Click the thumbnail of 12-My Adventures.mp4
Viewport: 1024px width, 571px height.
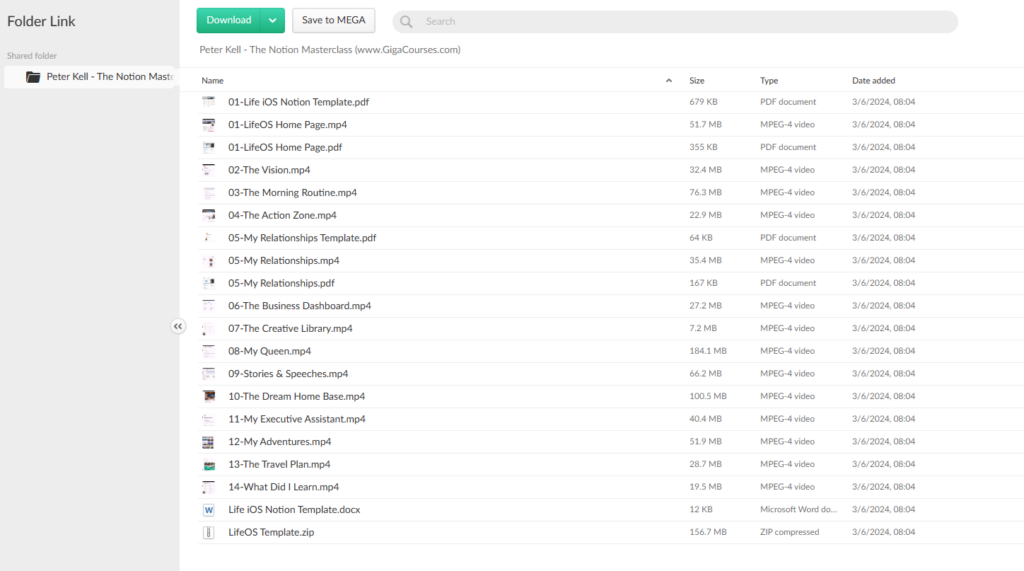coord(209,442)
